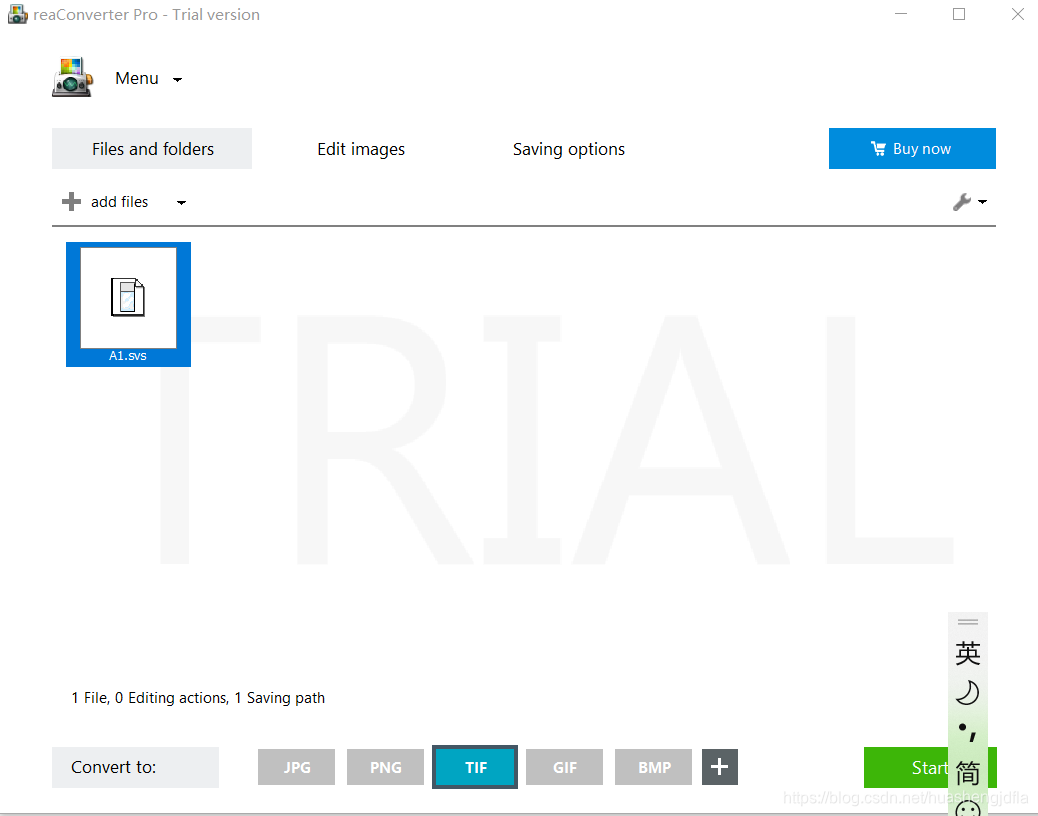Select the A1.svs file thumbnail
Viewport: 1038px width, 816px height.
pyautogui.click(x=128, y=304)
